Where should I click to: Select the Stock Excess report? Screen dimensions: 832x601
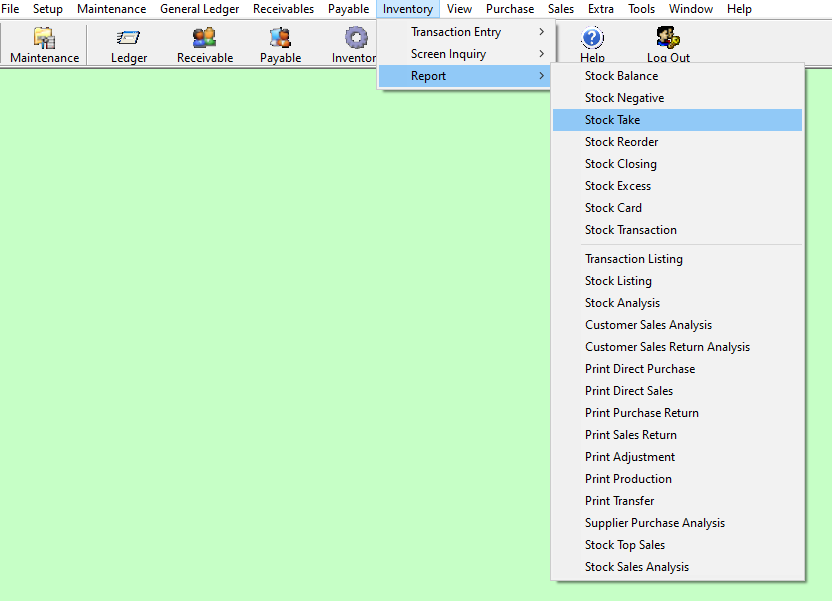[x=678, y=186]
